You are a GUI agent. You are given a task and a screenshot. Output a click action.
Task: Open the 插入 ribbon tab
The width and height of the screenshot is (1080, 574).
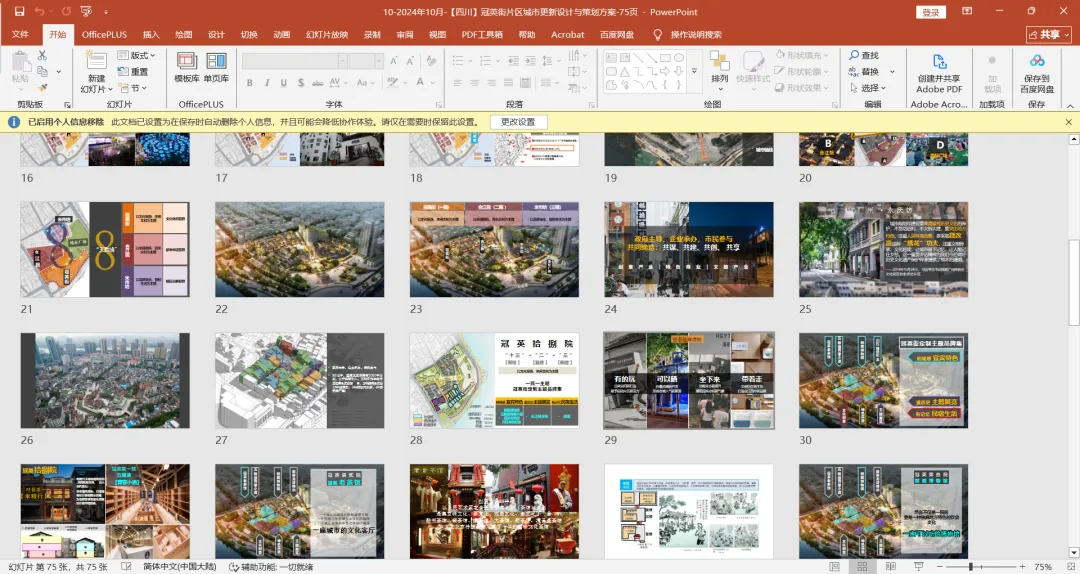(151, 34)
